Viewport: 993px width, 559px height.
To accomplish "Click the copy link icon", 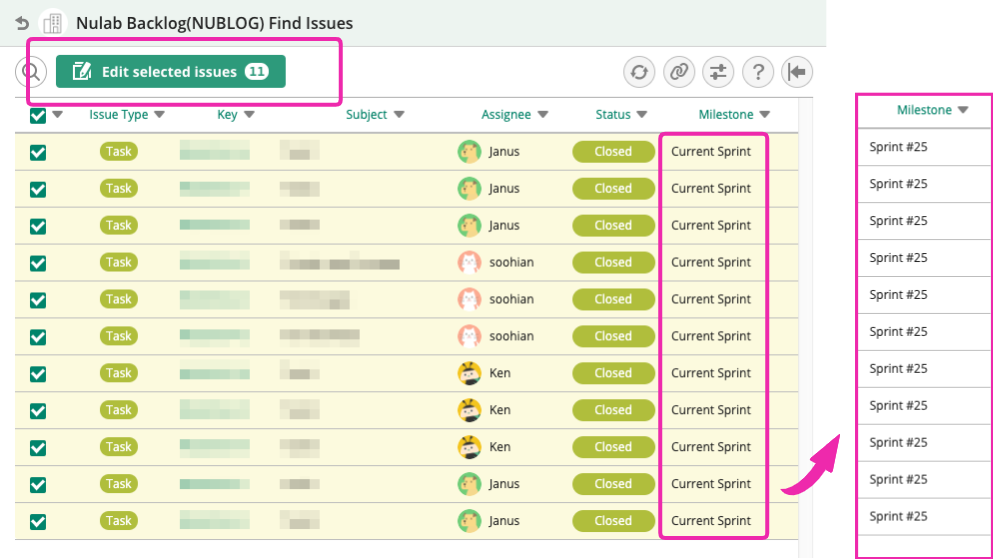I will pyautogui.click(x=679, y=72).
